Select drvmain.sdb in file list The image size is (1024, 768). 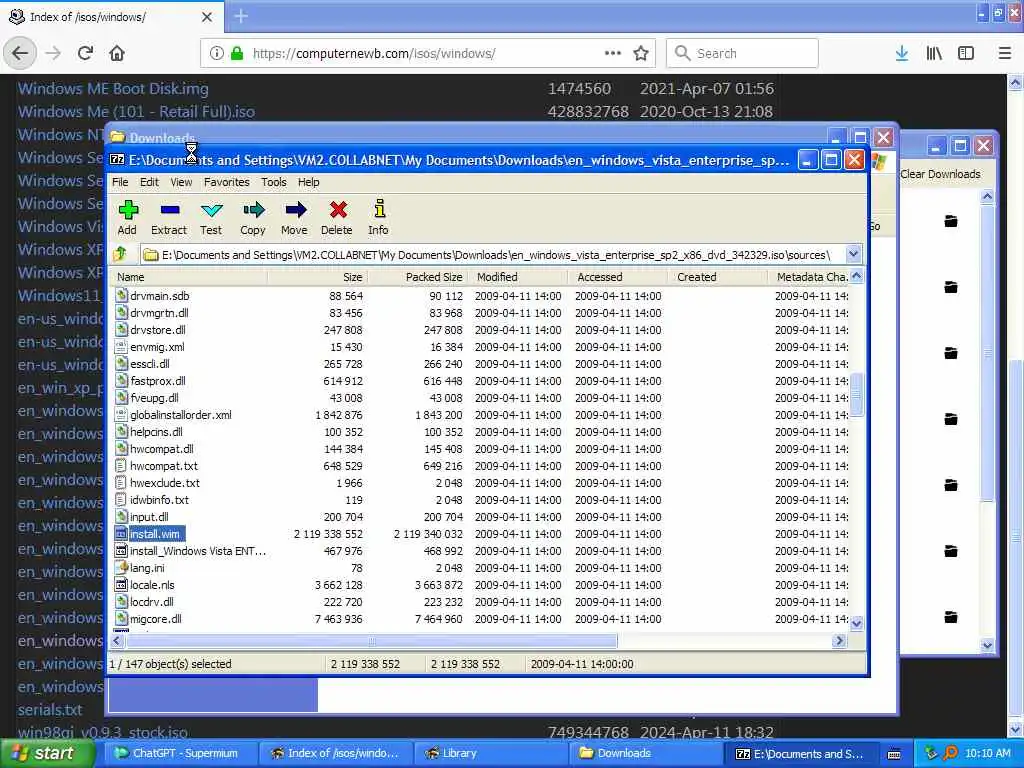159,296
